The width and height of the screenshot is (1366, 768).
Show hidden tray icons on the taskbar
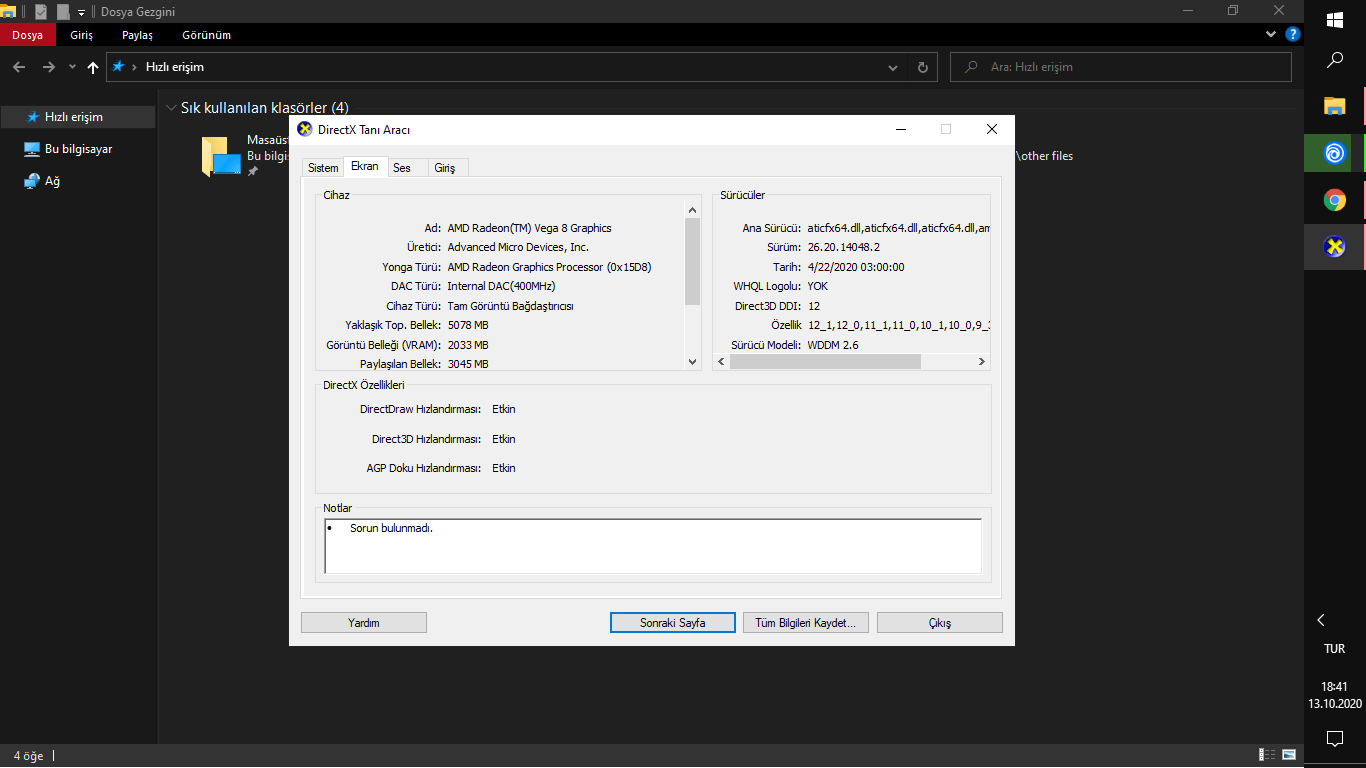(1322, 620)
